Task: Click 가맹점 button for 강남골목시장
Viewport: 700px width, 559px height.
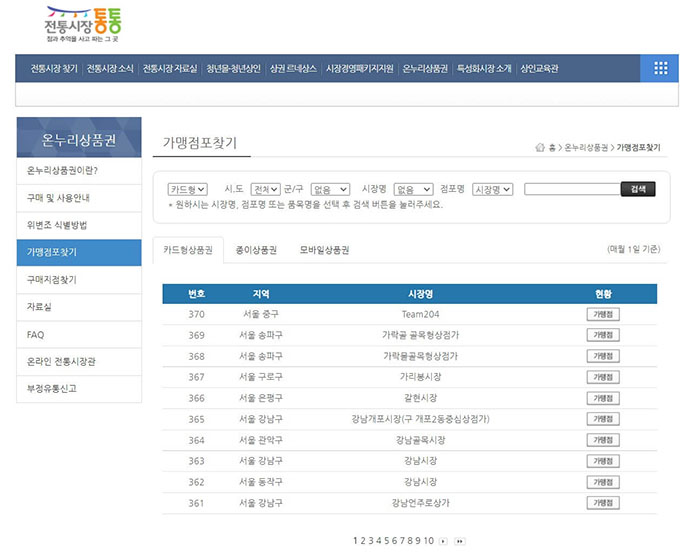Action: click(x=603, y=440)
